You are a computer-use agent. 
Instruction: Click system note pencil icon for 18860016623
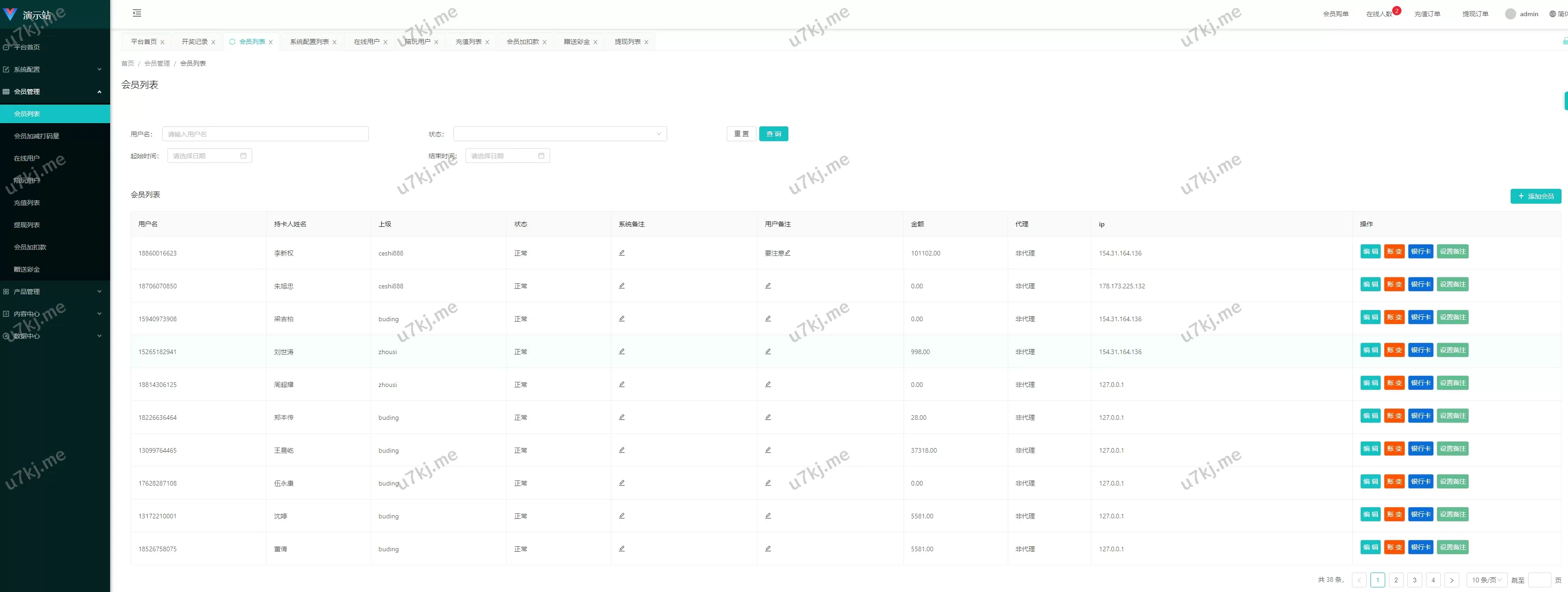point(621,253)
